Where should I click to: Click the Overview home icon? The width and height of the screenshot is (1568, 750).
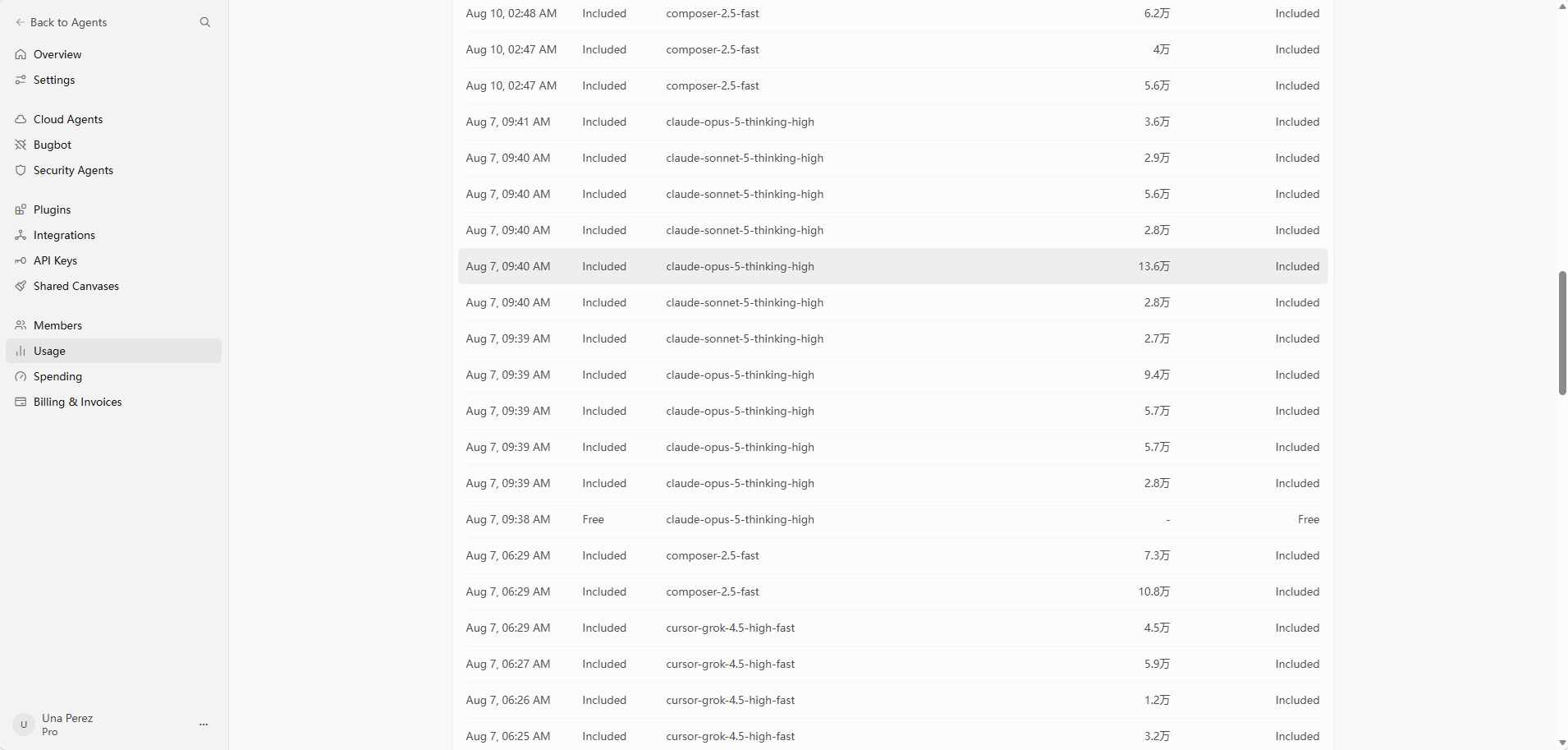coord(21,54)
